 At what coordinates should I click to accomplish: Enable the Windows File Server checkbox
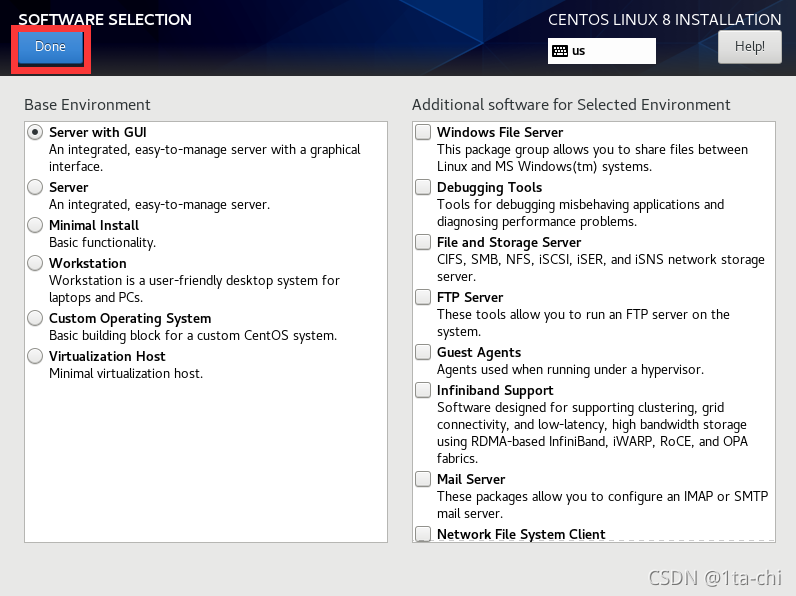pos(423,132)
